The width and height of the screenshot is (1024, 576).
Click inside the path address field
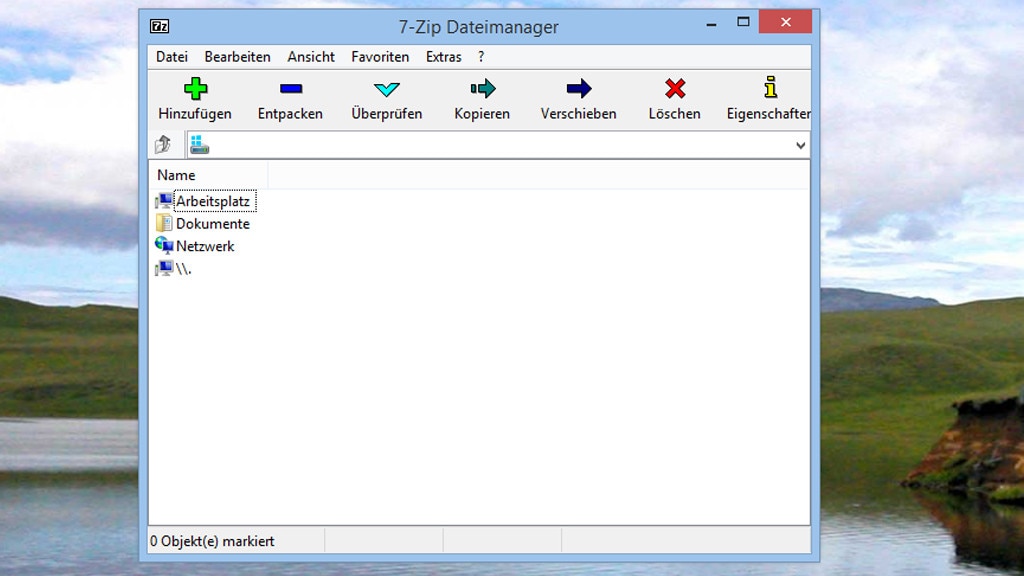498,145
